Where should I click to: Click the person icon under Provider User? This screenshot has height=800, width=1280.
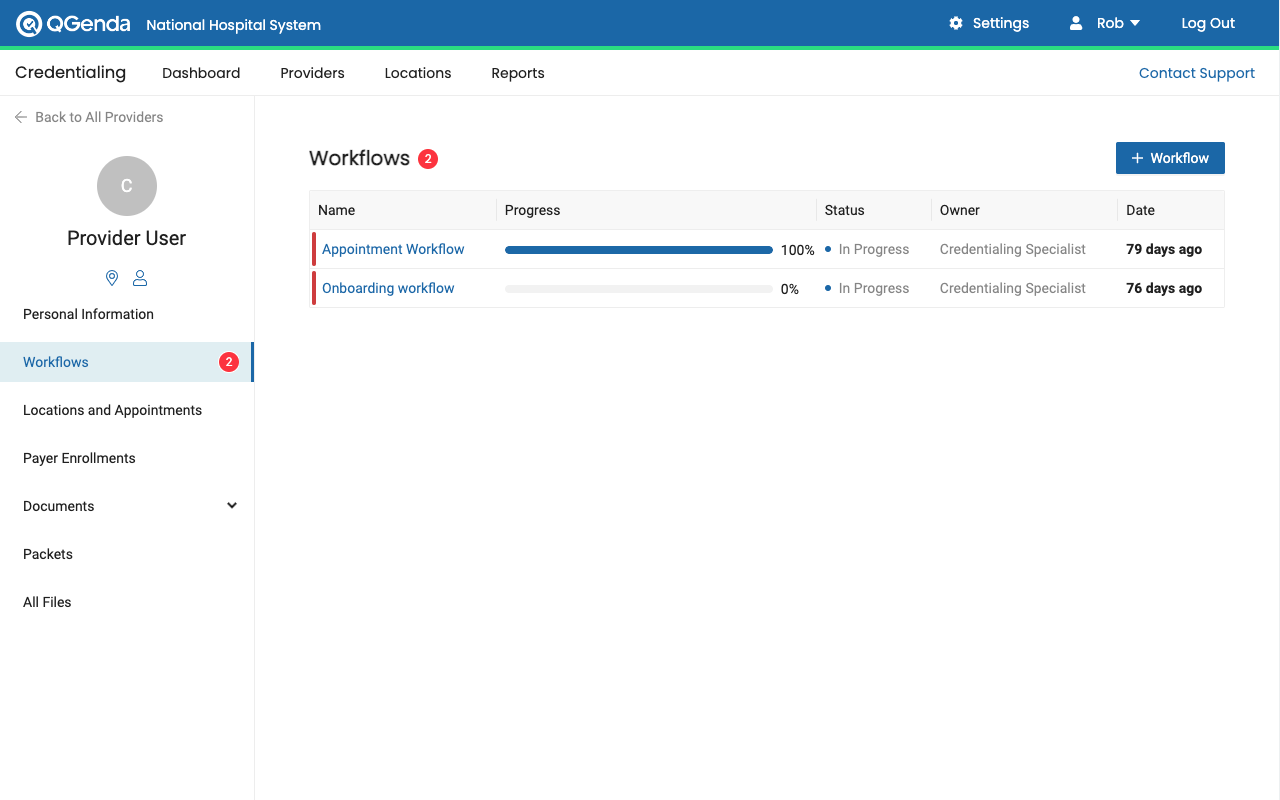click(140, 278)
